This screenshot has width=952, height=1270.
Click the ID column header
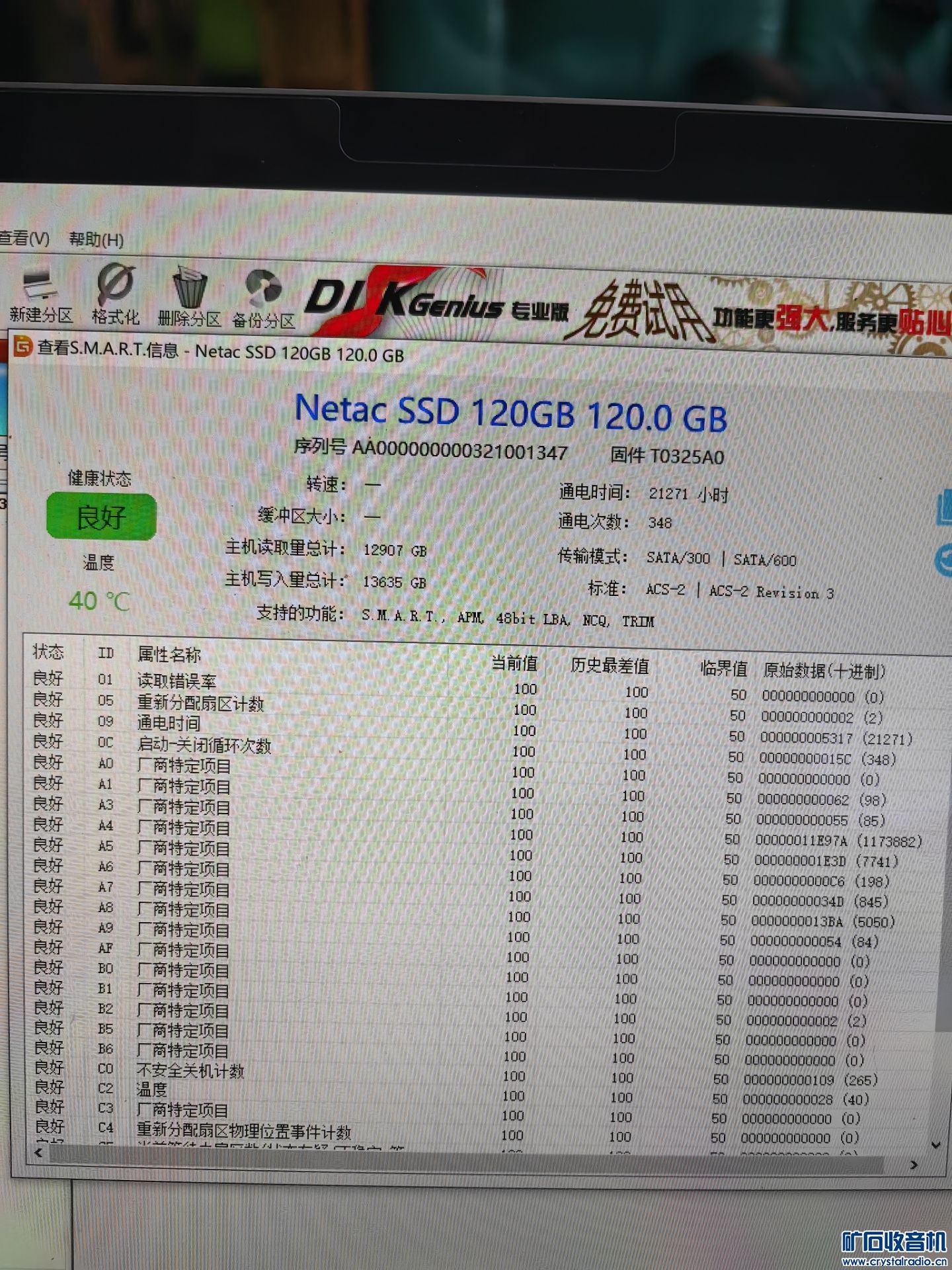point(106,653)
